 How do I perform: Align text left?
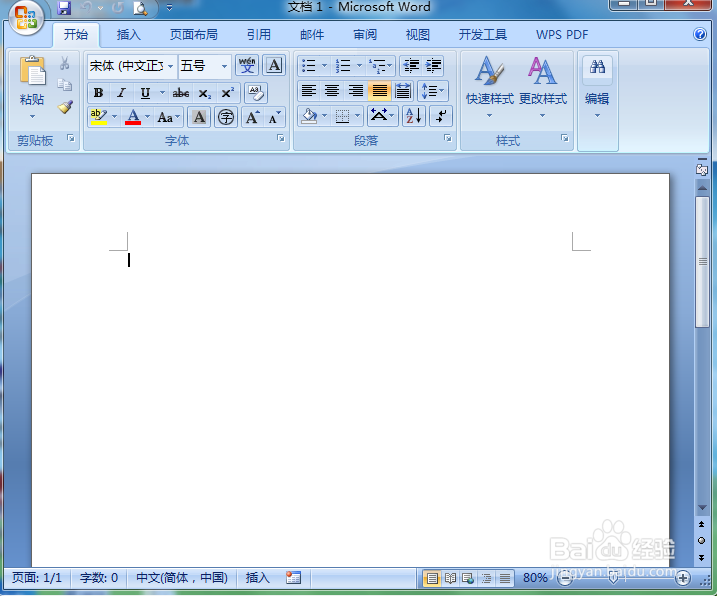click(x=309, y=91)
